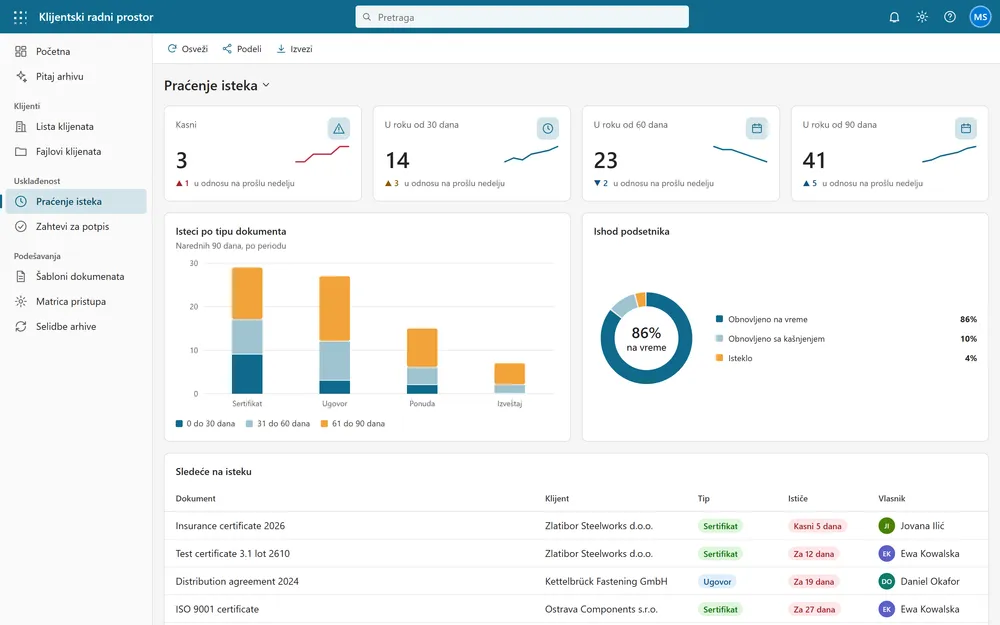Click the Fajlovi klijenata folder icon
The height and width of the screenshot is (625, 1000).
click(x=21, y=152)
